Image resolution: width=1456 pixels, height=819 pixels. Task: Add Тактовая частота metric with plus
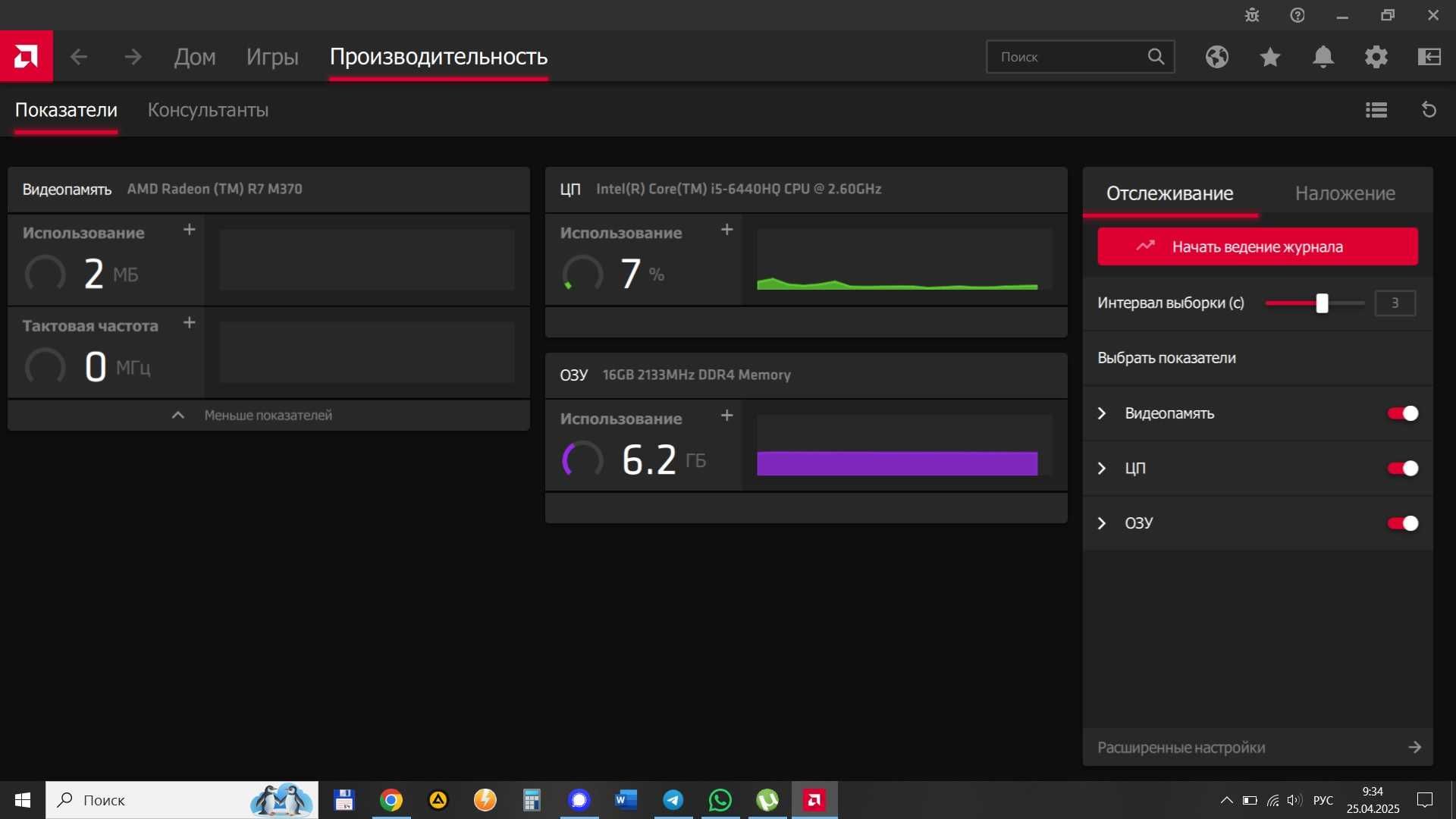190,322
